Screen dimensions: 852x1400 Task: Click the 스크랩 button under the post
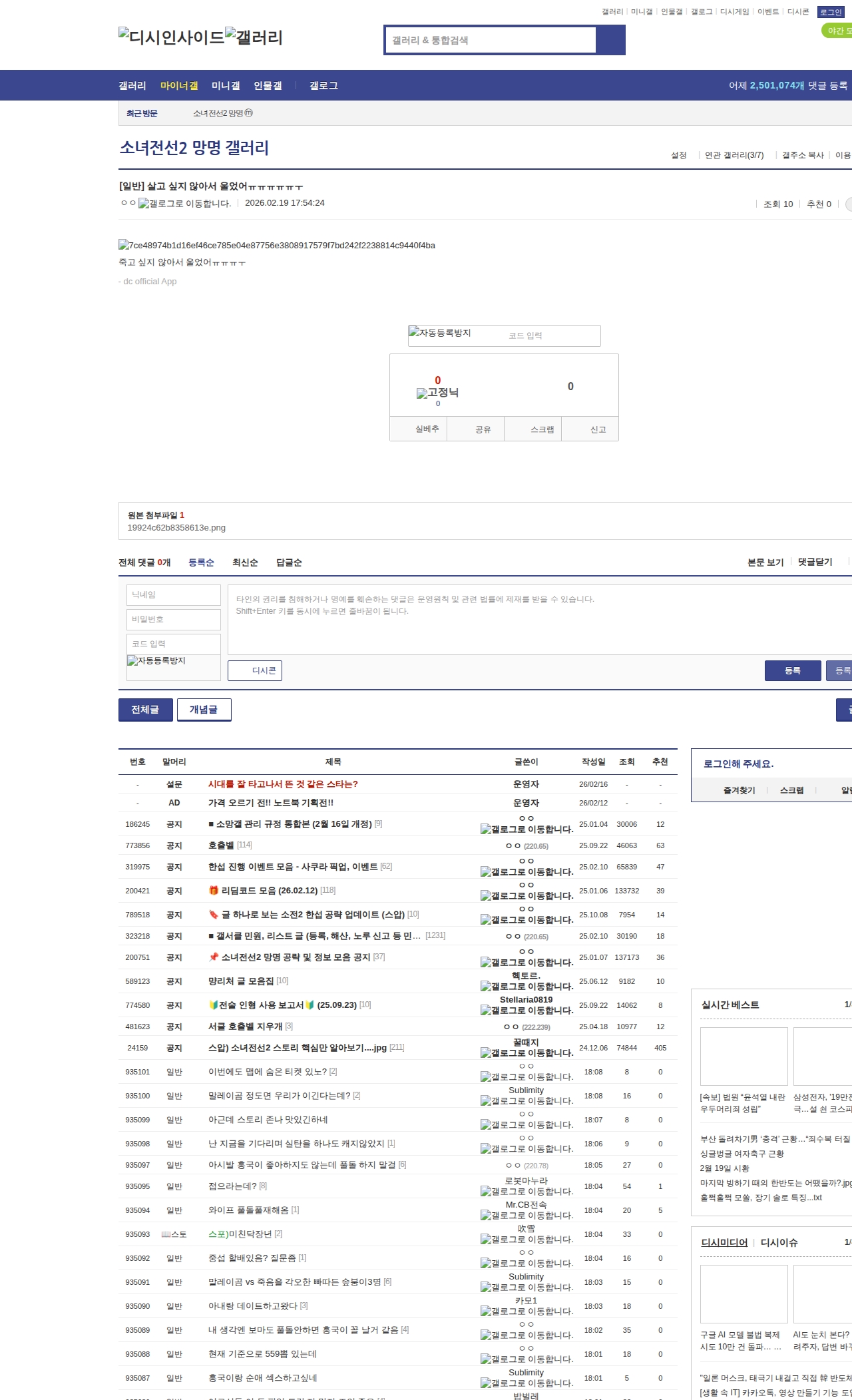tap(542, 429)
